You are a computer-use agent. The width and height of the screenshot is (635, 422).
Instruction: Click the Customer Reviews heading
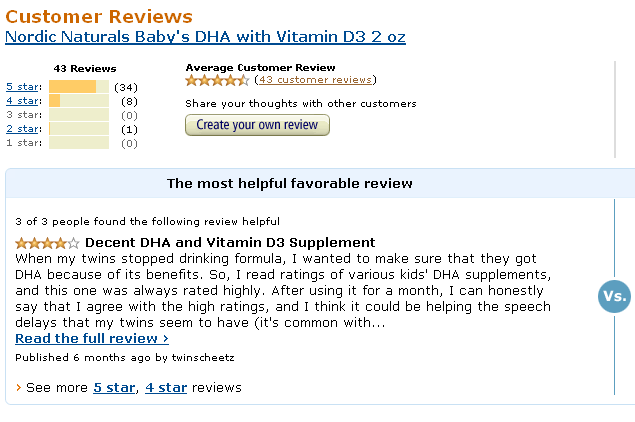(x=99, y=17)
